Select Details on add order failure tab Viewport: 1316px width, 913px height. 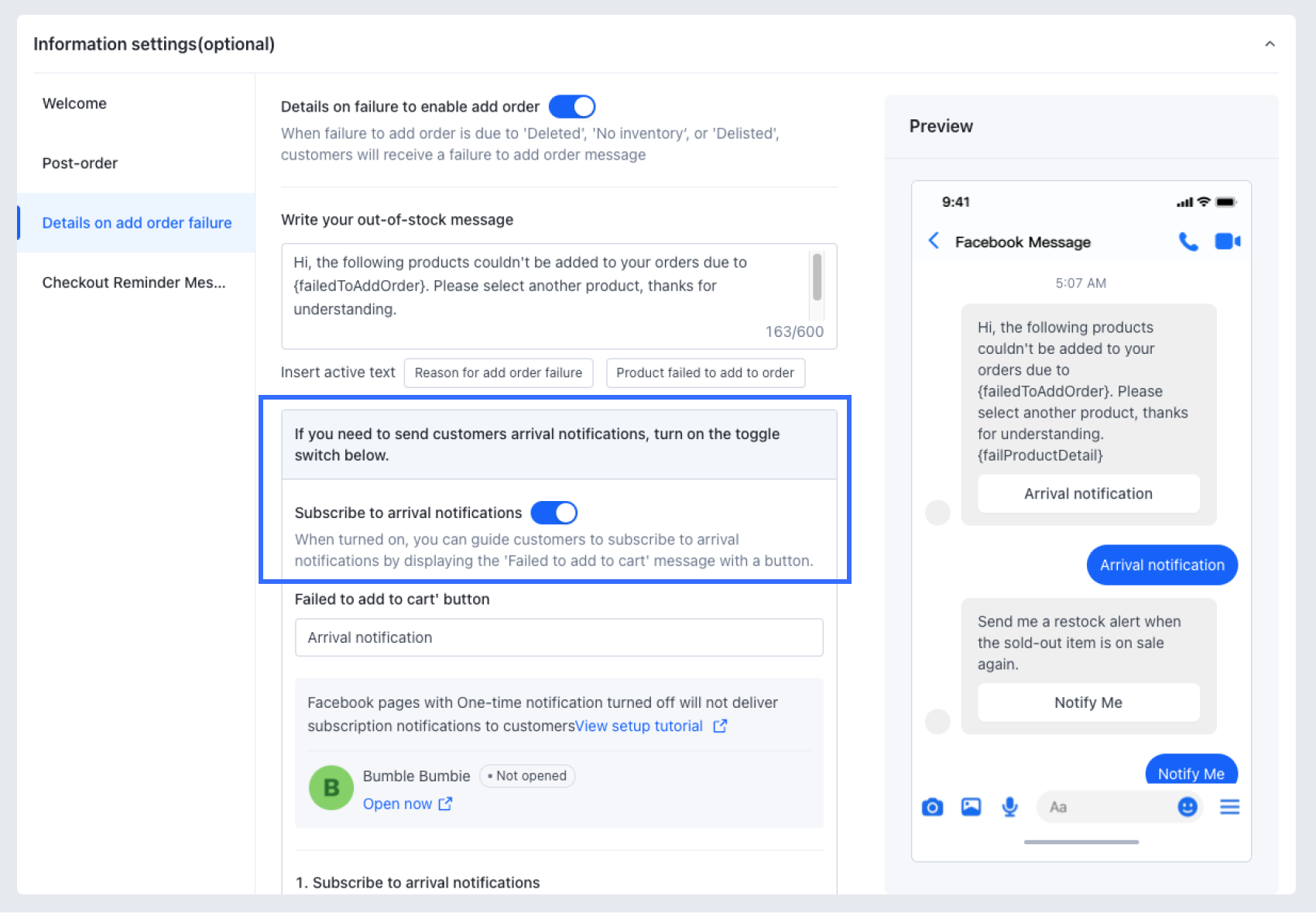click(x=137, y=223)
